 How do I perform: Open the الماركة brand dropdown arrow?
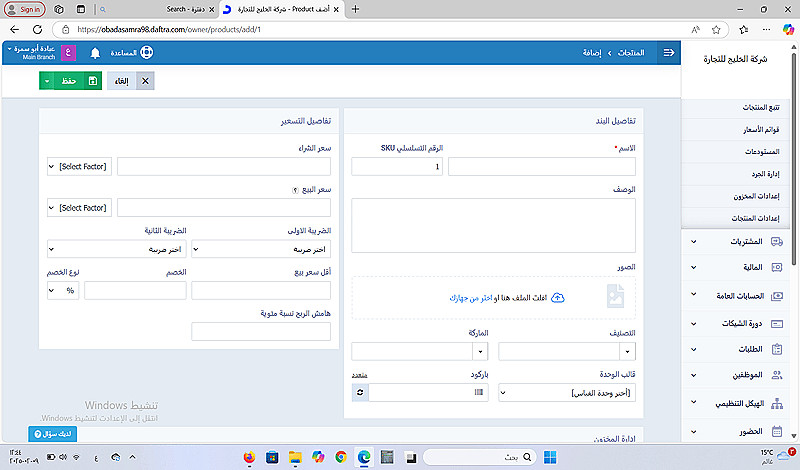[480, 351]
